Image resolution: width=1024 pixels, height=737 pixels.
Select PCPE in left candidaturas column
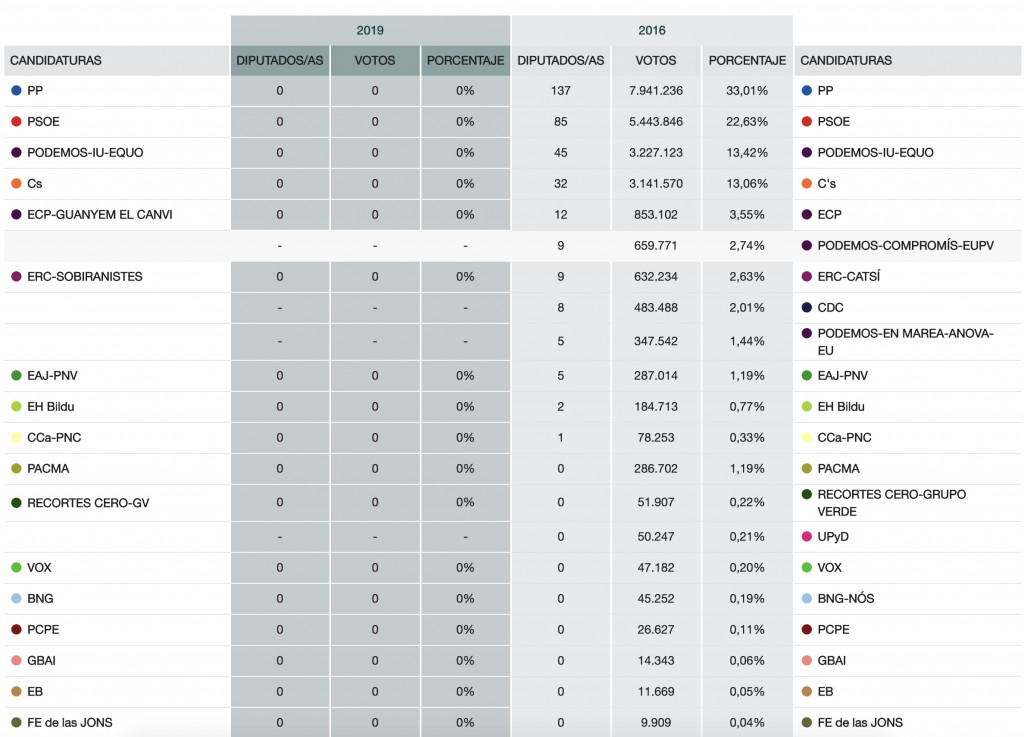[43, 629]
